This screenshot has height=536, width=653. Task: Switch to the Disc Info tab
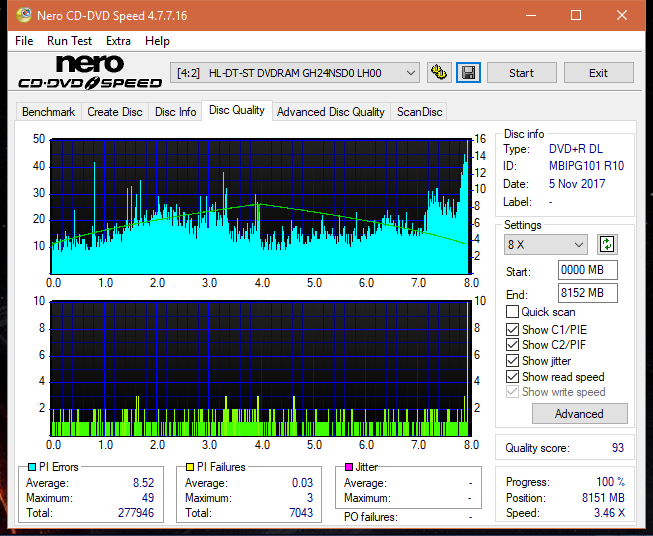pyautogui.click(x=175, y=112)
